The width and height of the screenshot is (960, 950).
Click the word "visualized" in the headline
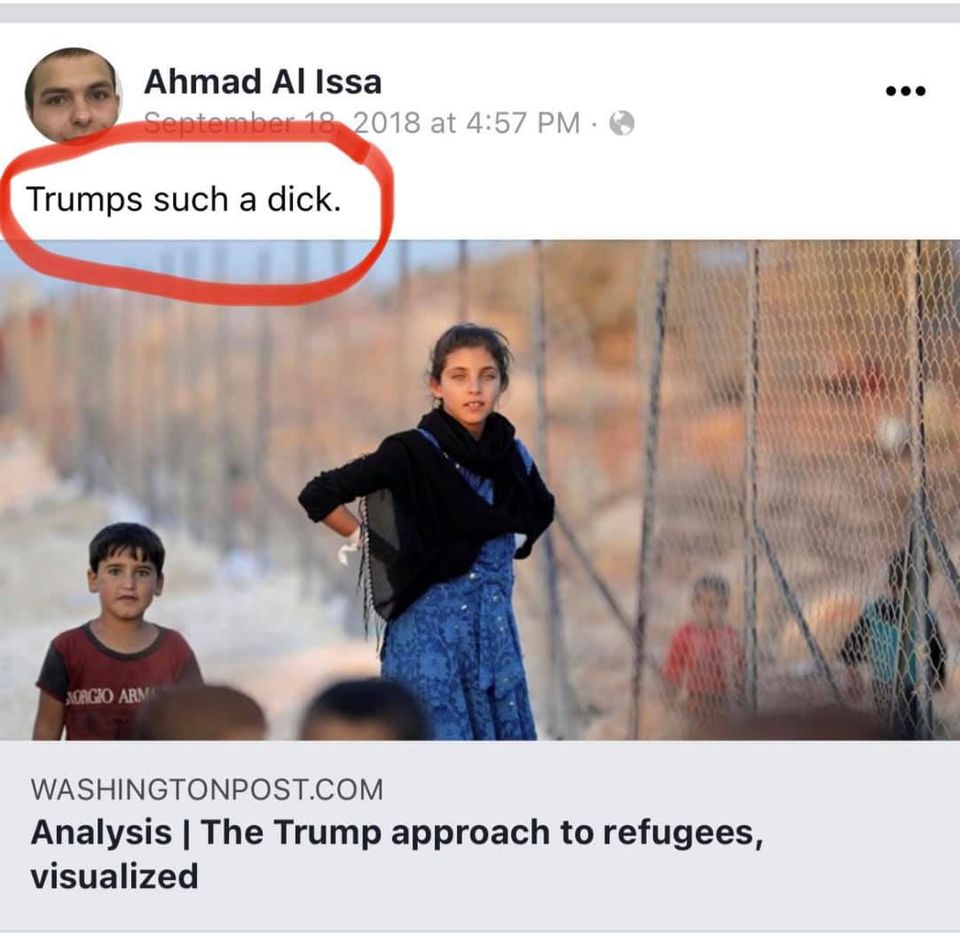click(114, 876)
